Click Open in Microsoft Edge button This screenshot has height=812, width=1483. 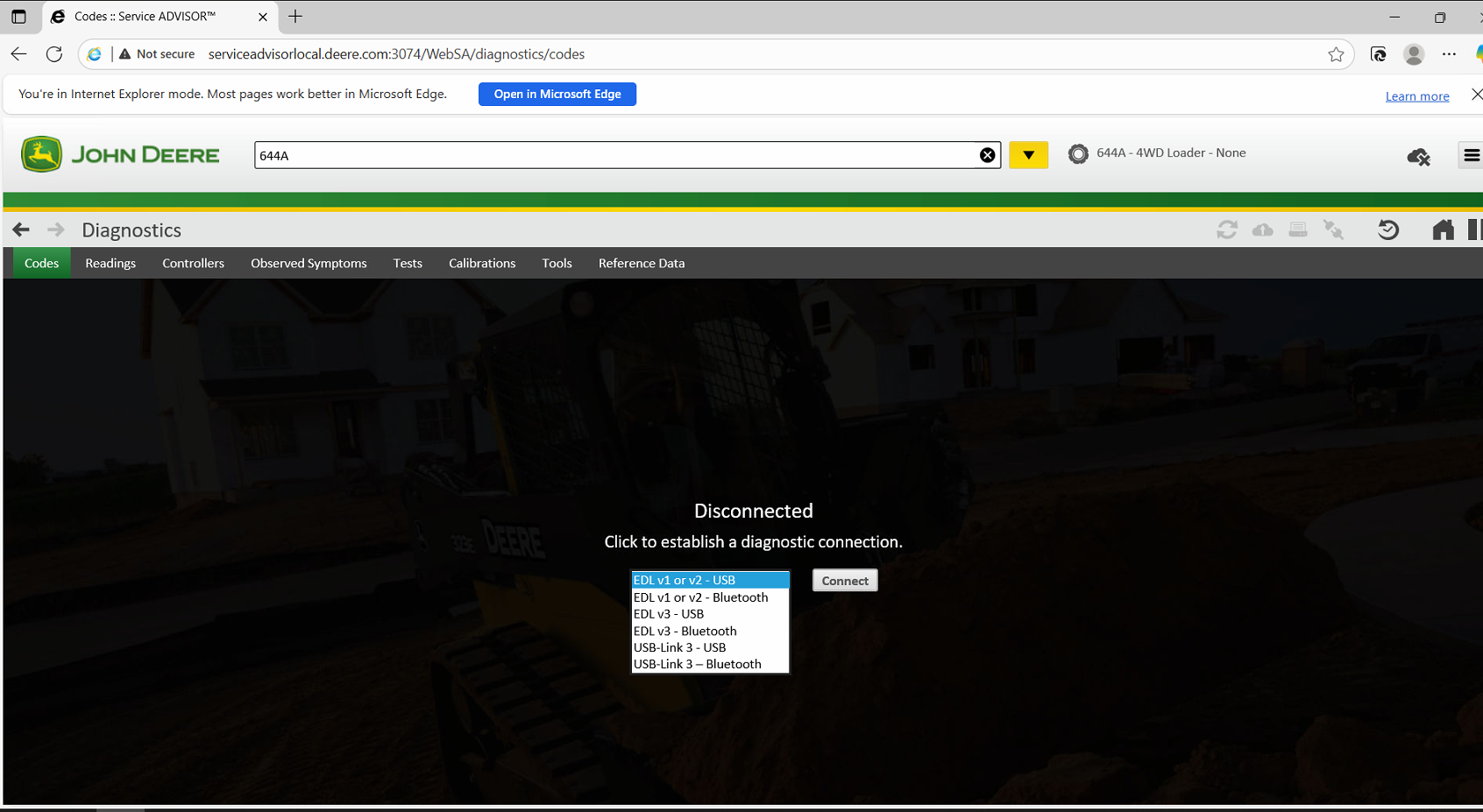557,94
